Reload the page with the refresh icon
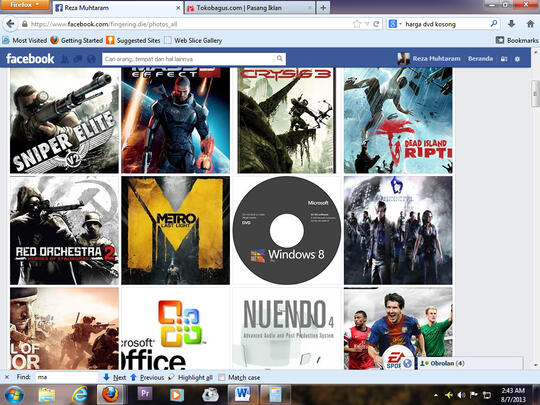 (x=376, y=24)
